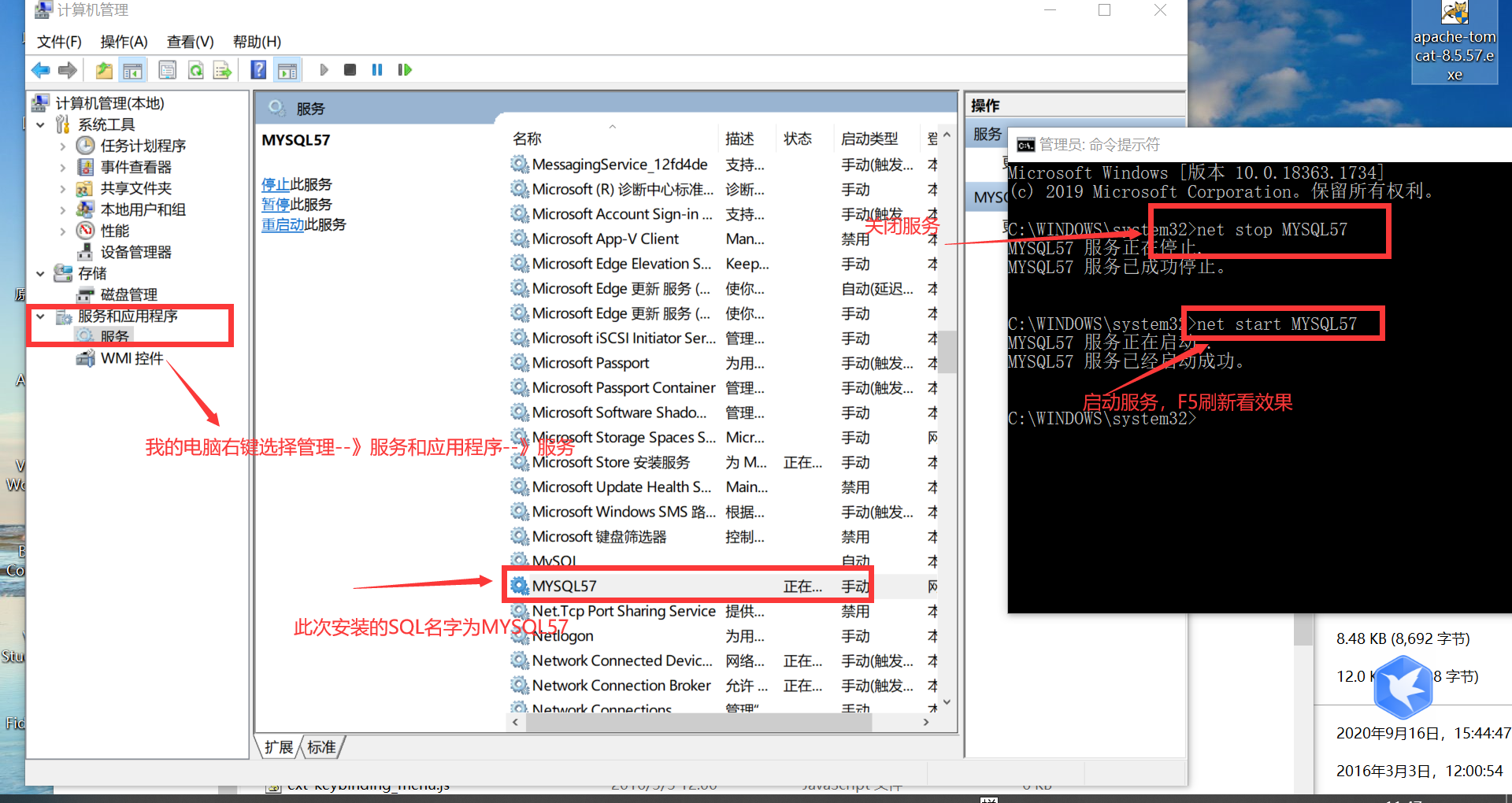Click the Refresh toolbar icon

point(195,70)
